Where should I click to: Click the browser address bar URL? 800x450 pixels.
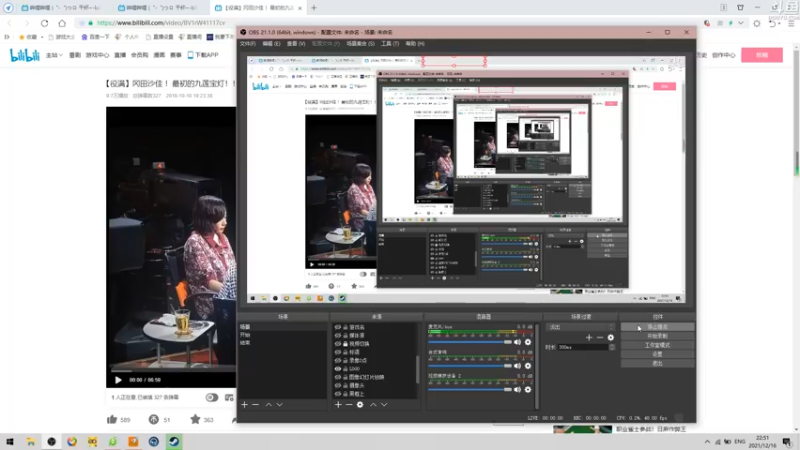click(x=161, y=23)
